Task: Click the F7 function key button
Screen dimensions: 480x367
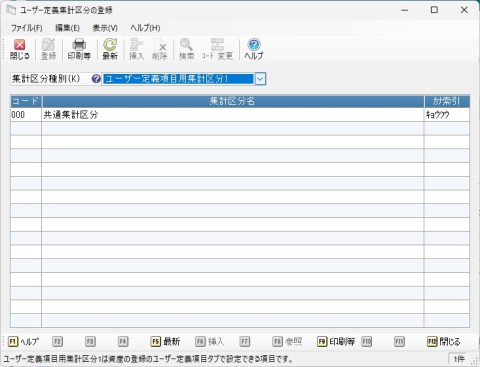Action: [x=245, y=341]
